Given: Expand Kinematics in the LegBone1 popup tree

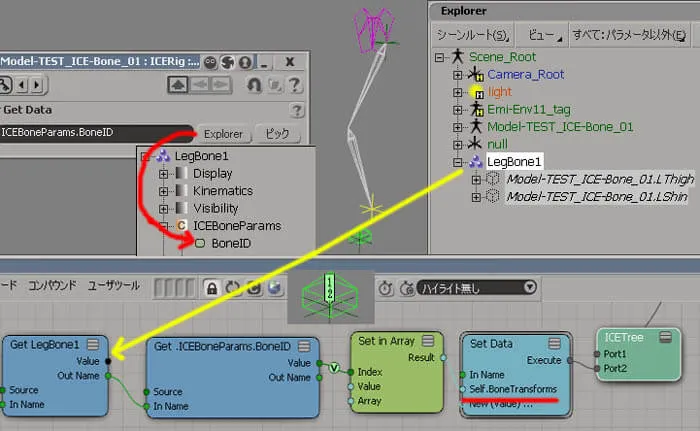Looking at the screenshot, I should 163,191.
